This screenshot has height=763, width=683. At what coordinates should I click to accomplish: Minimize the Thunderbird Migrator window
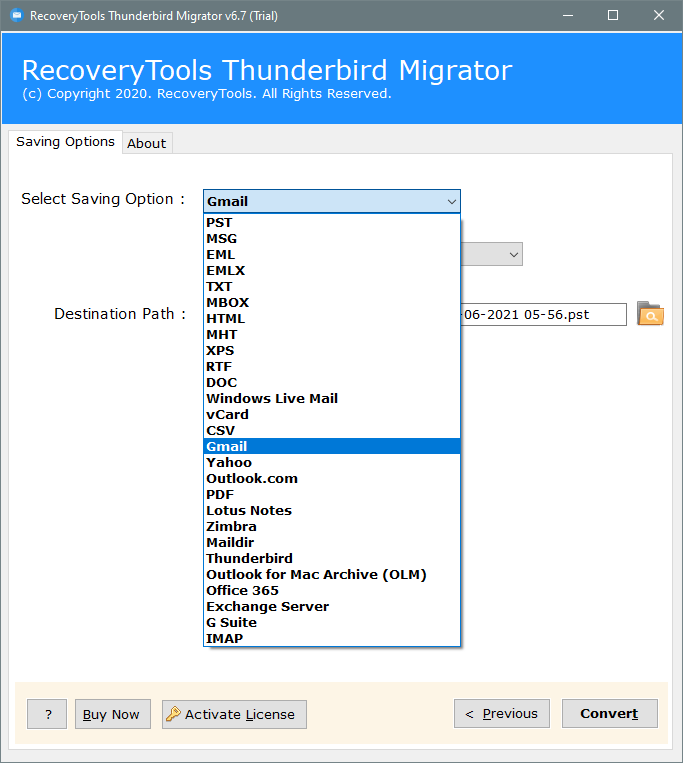point(568,16)
